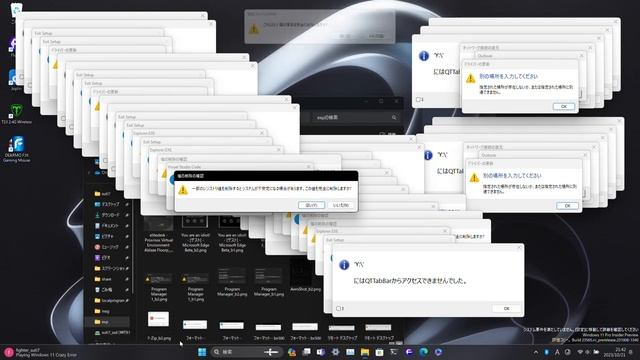The image size is (640, 360).
Task: Tick the checkbox in the frontmost QTTabBar error dialog
Action: [338, 309]
